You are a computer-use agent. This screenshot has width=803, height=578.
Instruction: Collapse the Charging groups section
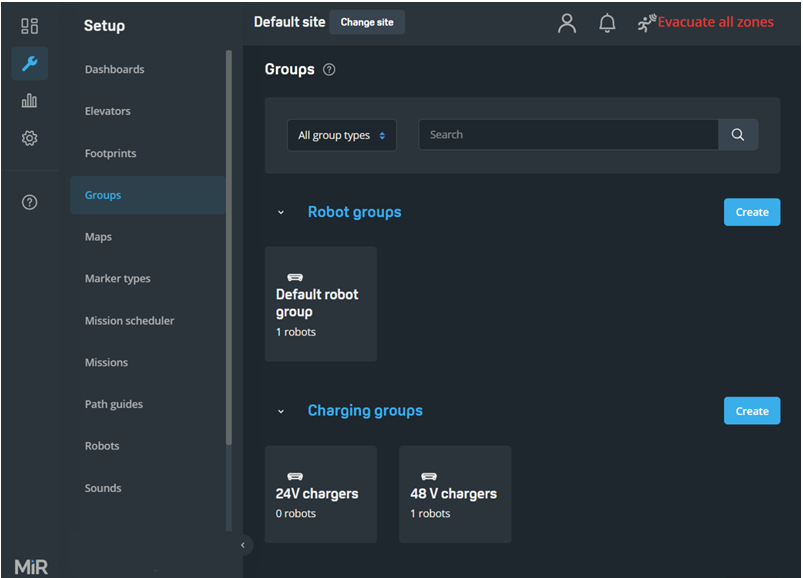(x=281, y=411)
